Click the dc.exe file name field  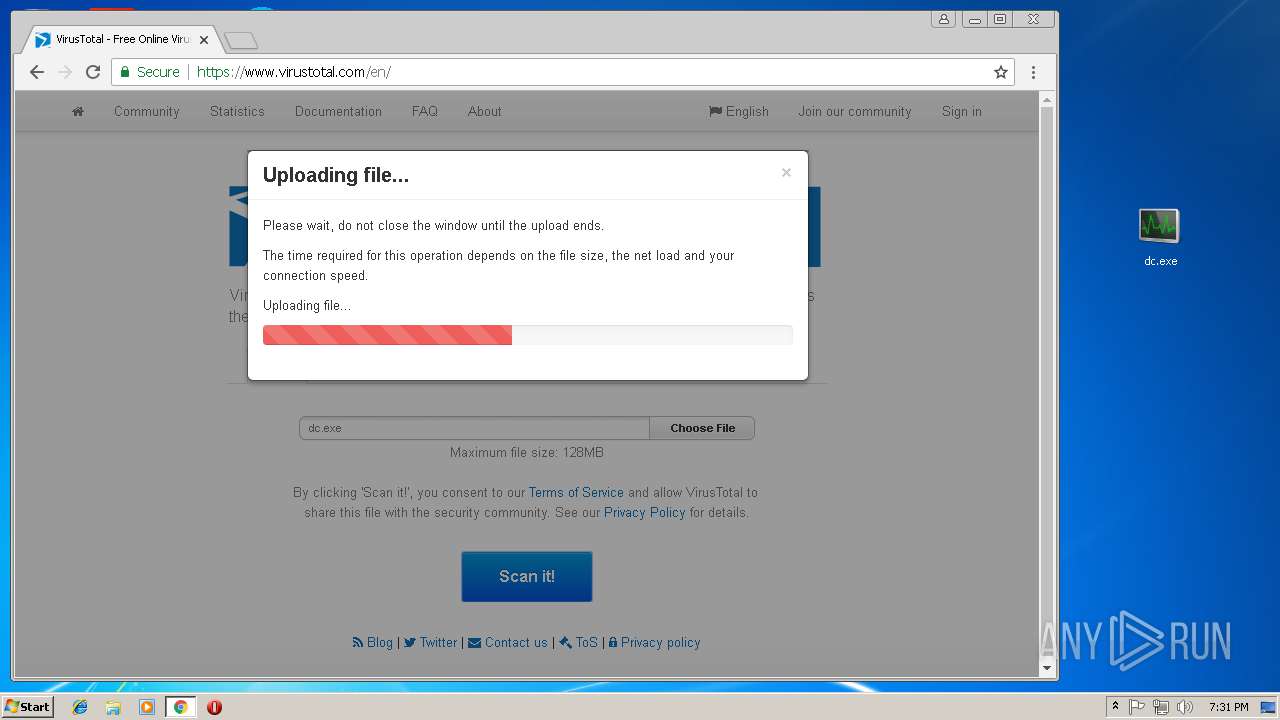pos(474,428)
